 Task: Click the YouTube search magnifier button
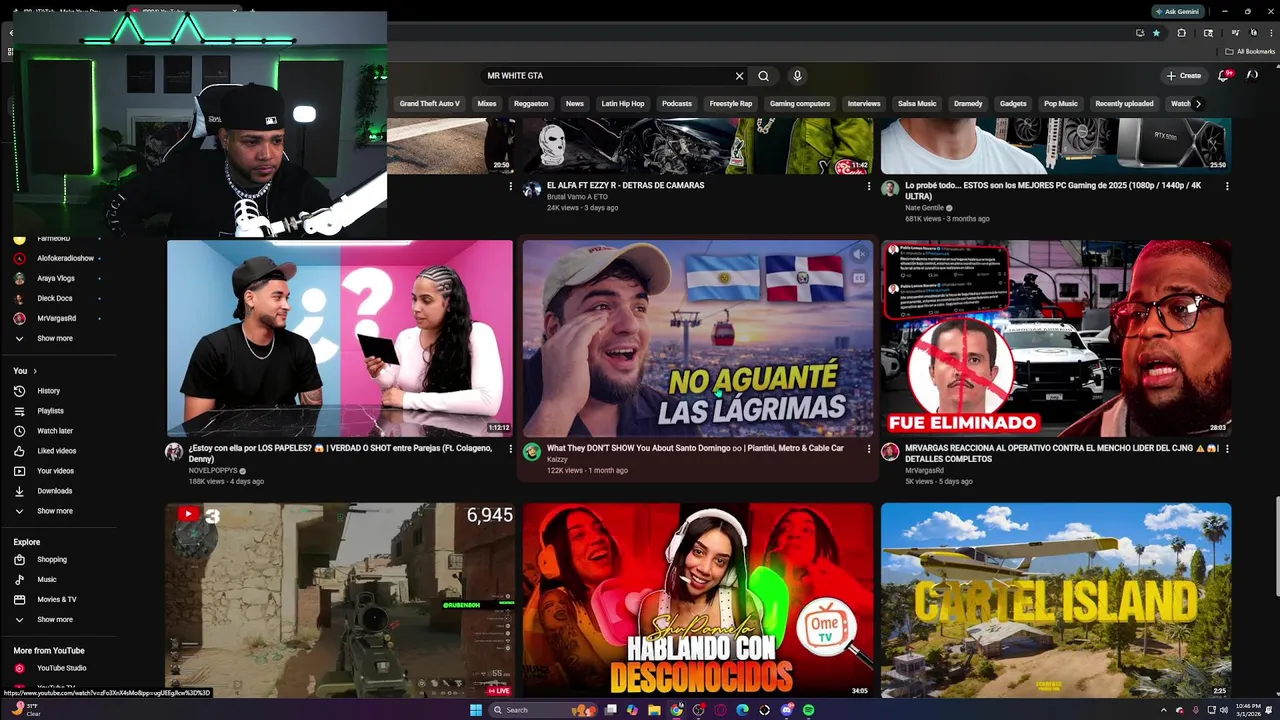(763, 76)
